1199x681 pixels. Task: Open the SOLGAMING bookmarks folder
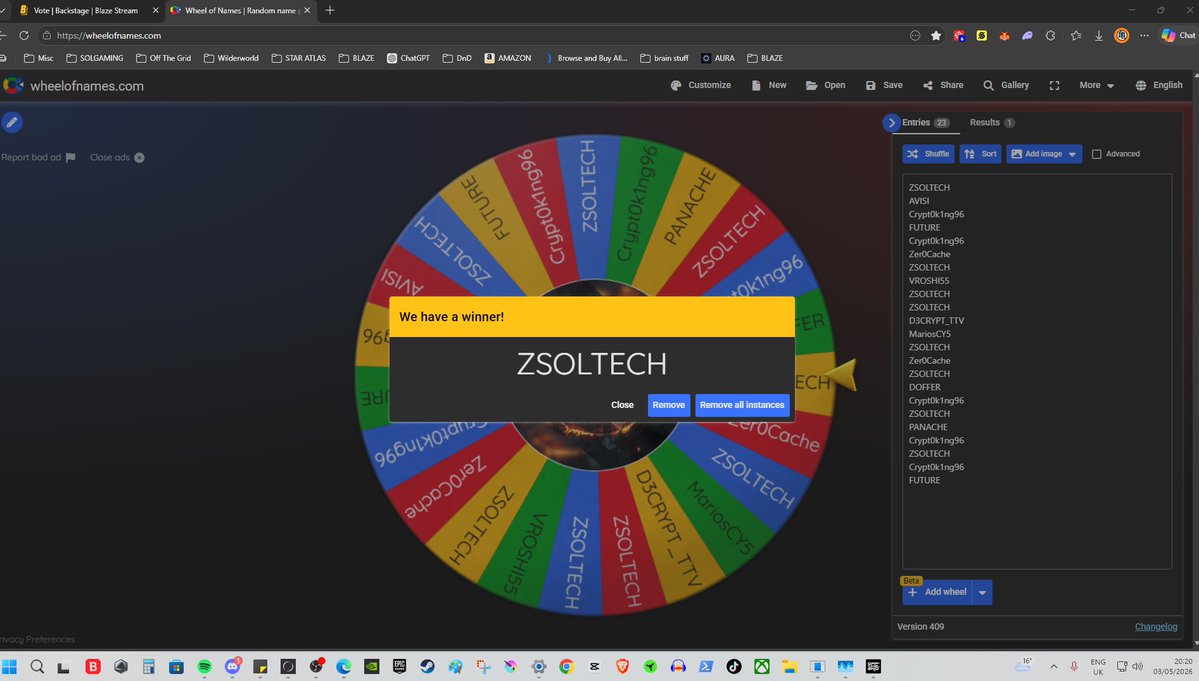[x=95, y=58]
